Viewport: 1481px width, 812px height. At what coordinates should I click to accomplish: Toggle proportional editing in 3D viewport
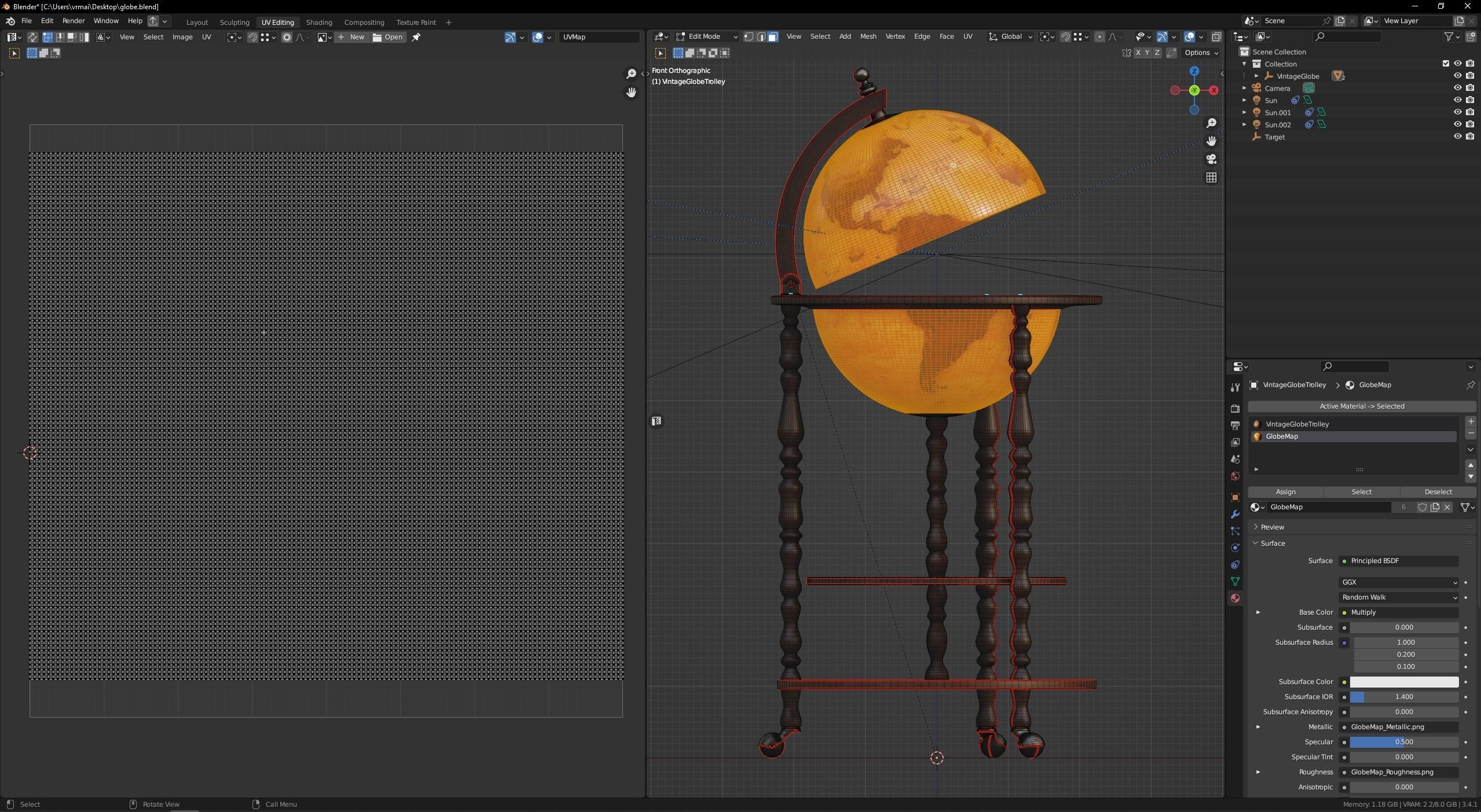(1099, 36)
